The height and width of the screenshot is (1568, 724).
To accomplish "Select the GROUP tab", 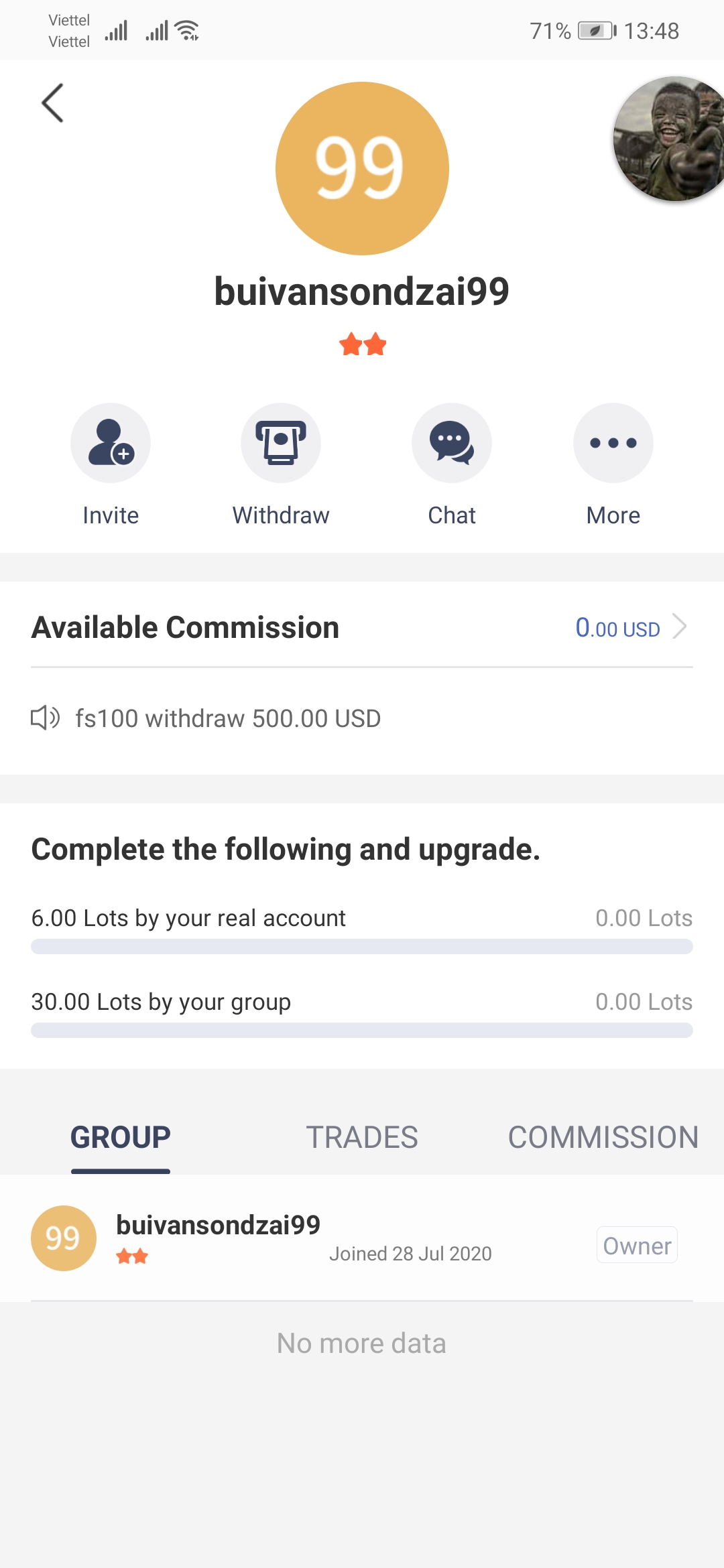I will (121, 1137).
